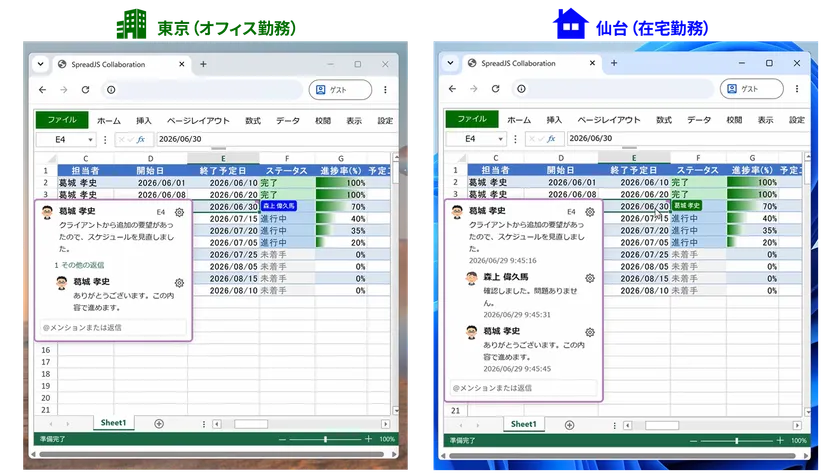Expand name box dropdown in Tokyo spreadsheet
The image size is (840, 473).
91,139
